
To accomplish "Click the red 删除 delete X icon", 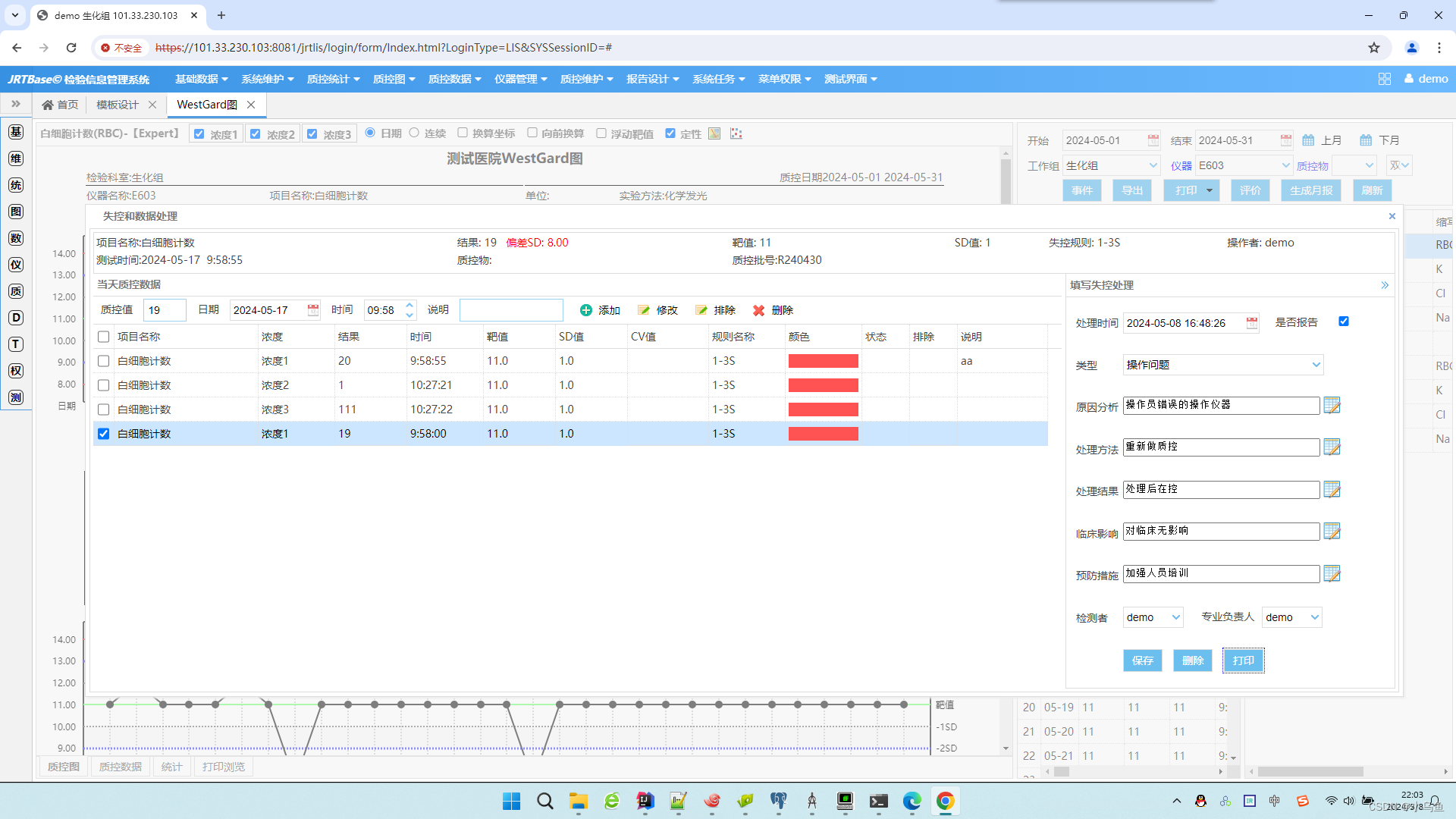I will (x=758, y=310).
